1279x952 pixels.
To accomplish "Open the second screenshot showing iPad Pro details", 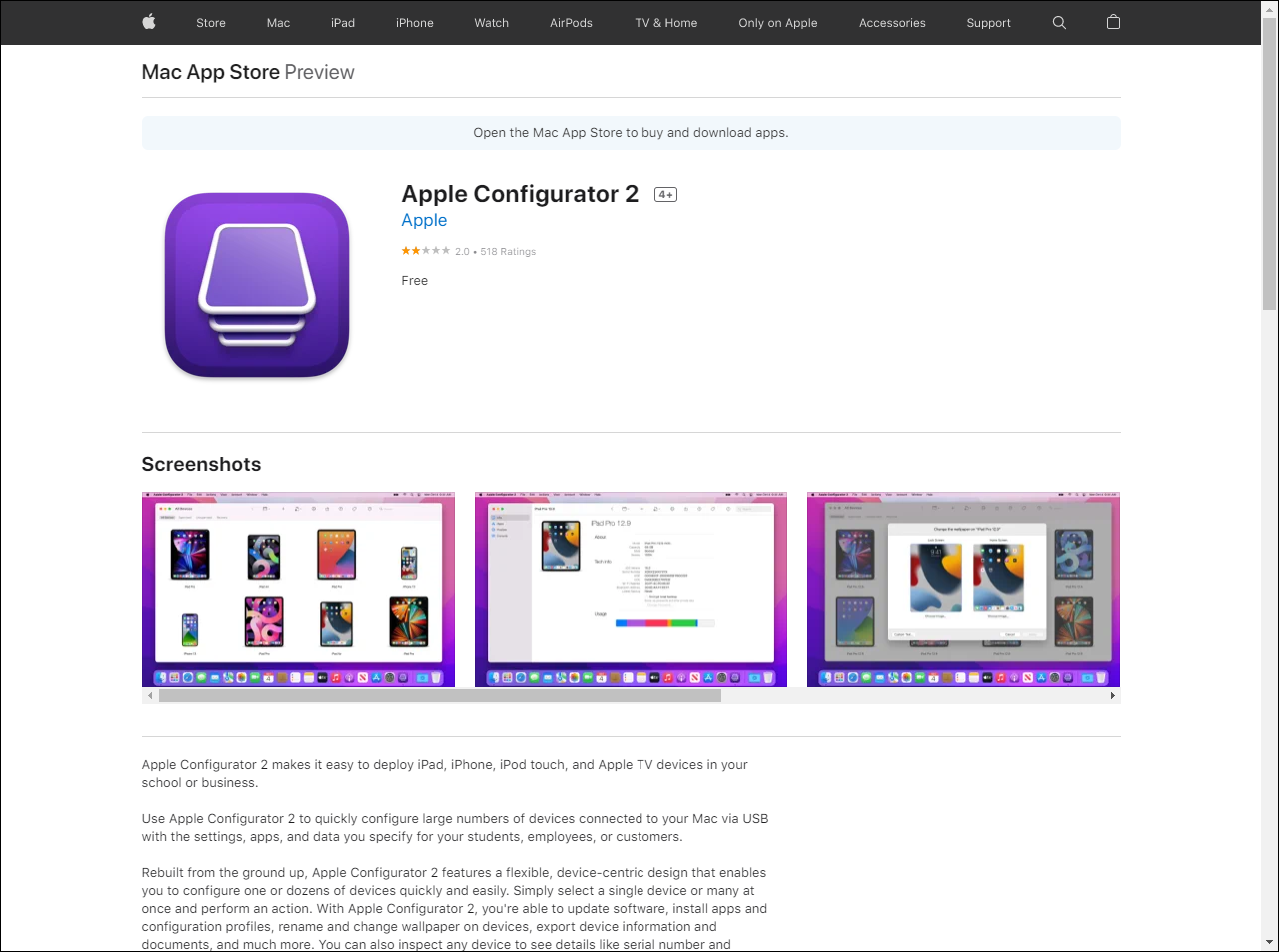I will click(x=631, y=589).
